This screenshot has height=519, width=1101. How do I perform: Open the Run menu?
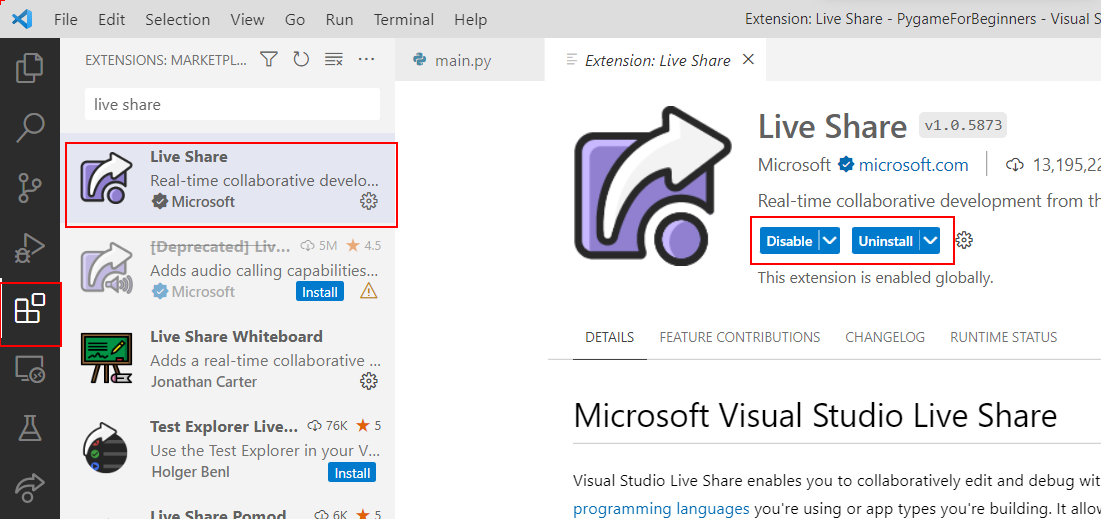click(339, 19)
